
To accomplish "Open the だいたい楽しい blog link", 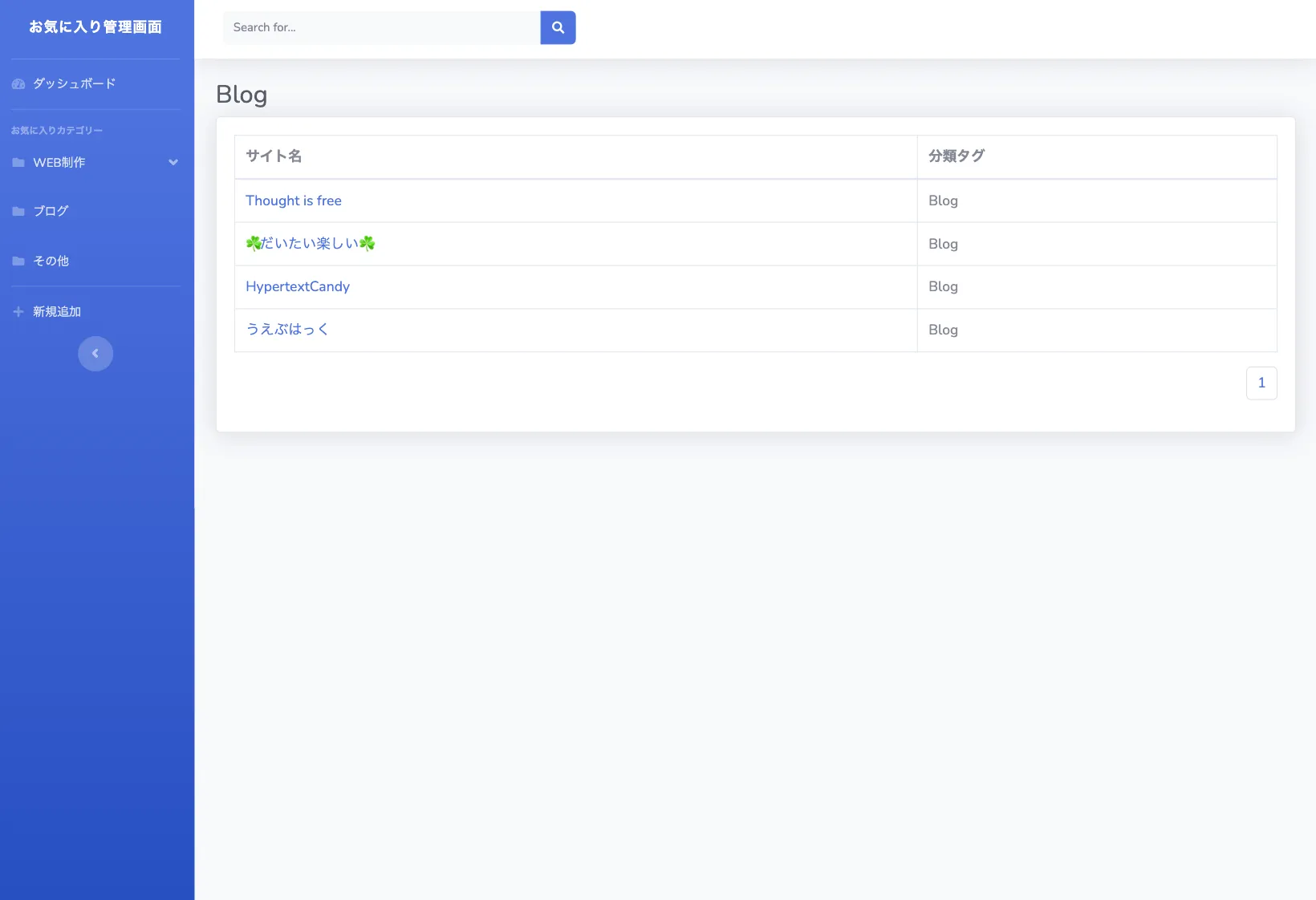I will tap(311, 244).
